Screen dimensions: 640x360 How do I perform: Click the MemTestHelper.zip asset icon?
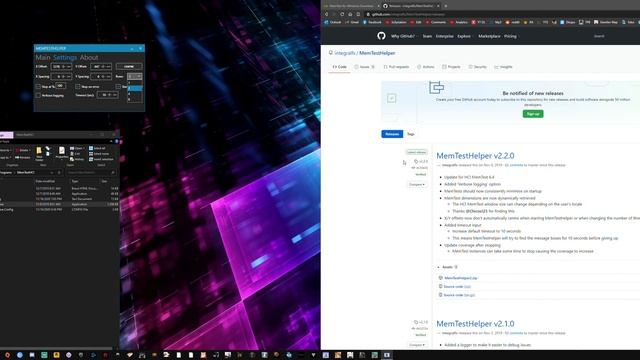[440, 278]
